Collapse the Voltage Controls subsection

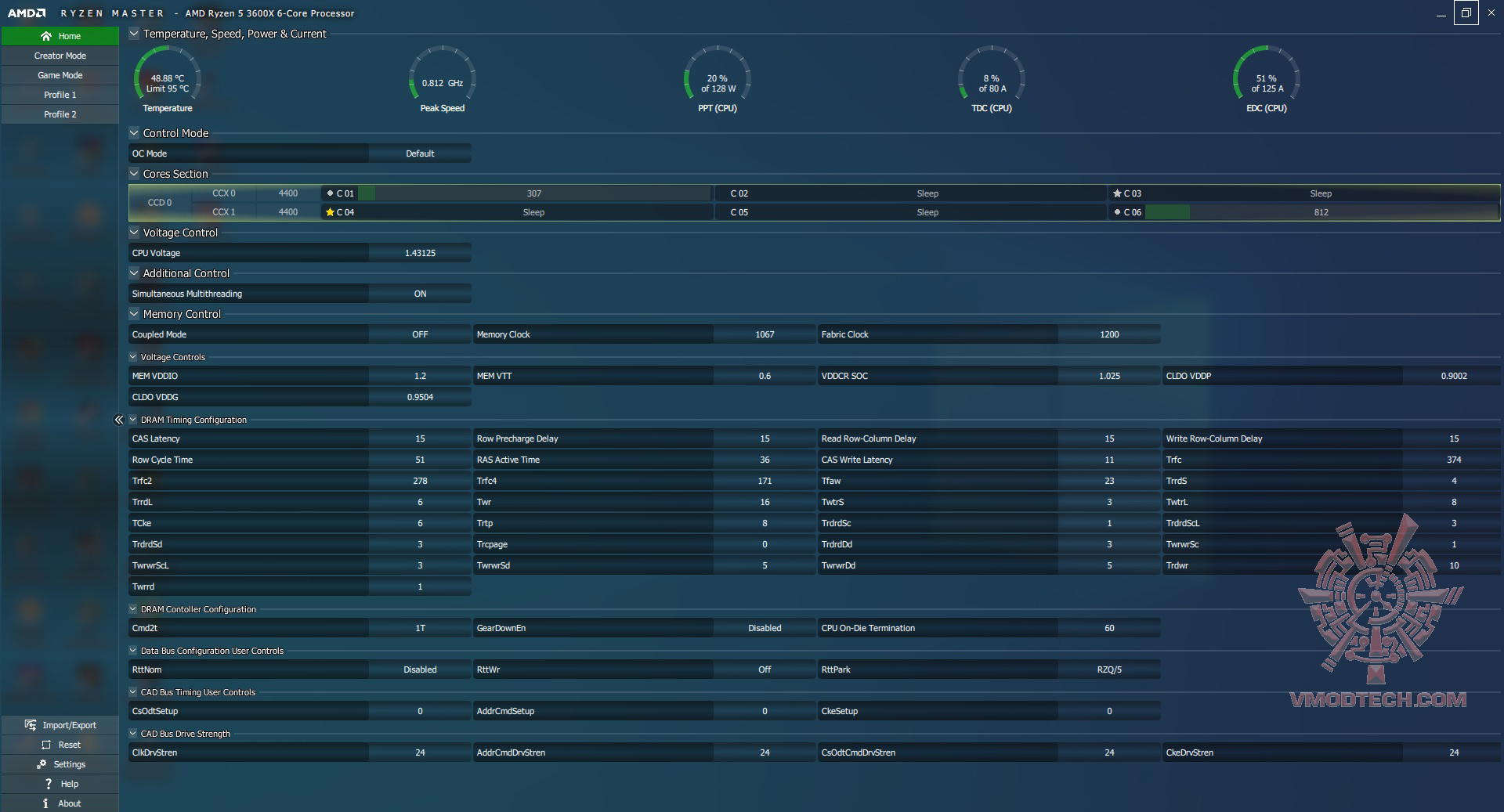click(x=133, y=357)
